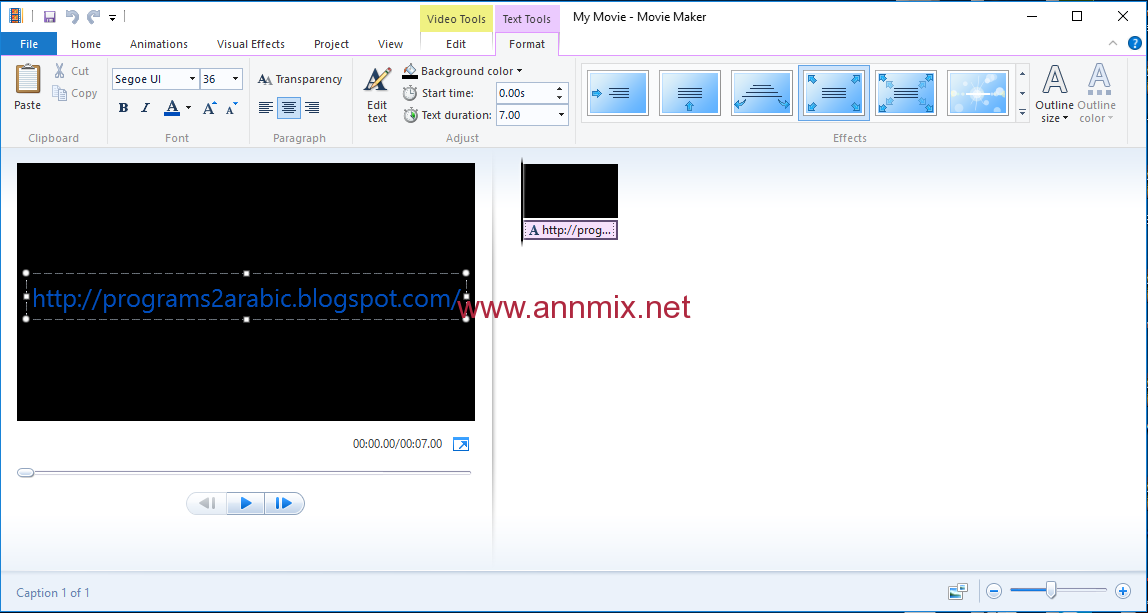Switch to the Home tab
Screen dimensions: 1148x613
(86, 44)
